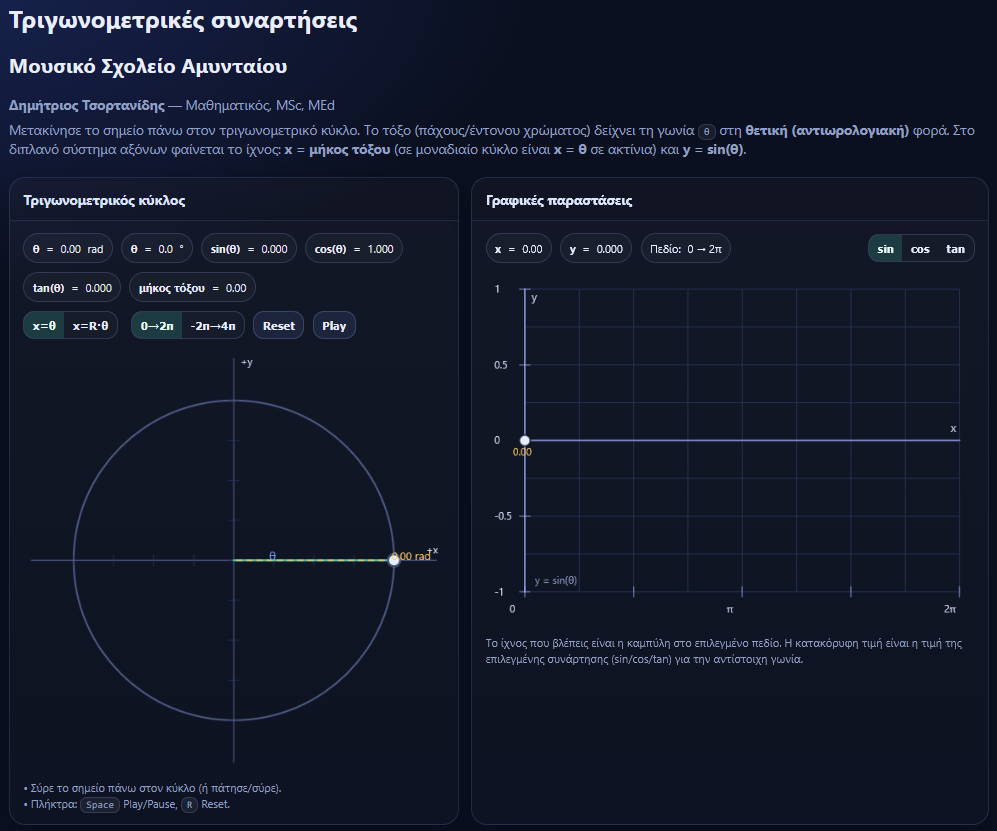Select x=R·θ mode toggle
The image size is (997, 831).
pyautogui.click(x=90, y=326)
